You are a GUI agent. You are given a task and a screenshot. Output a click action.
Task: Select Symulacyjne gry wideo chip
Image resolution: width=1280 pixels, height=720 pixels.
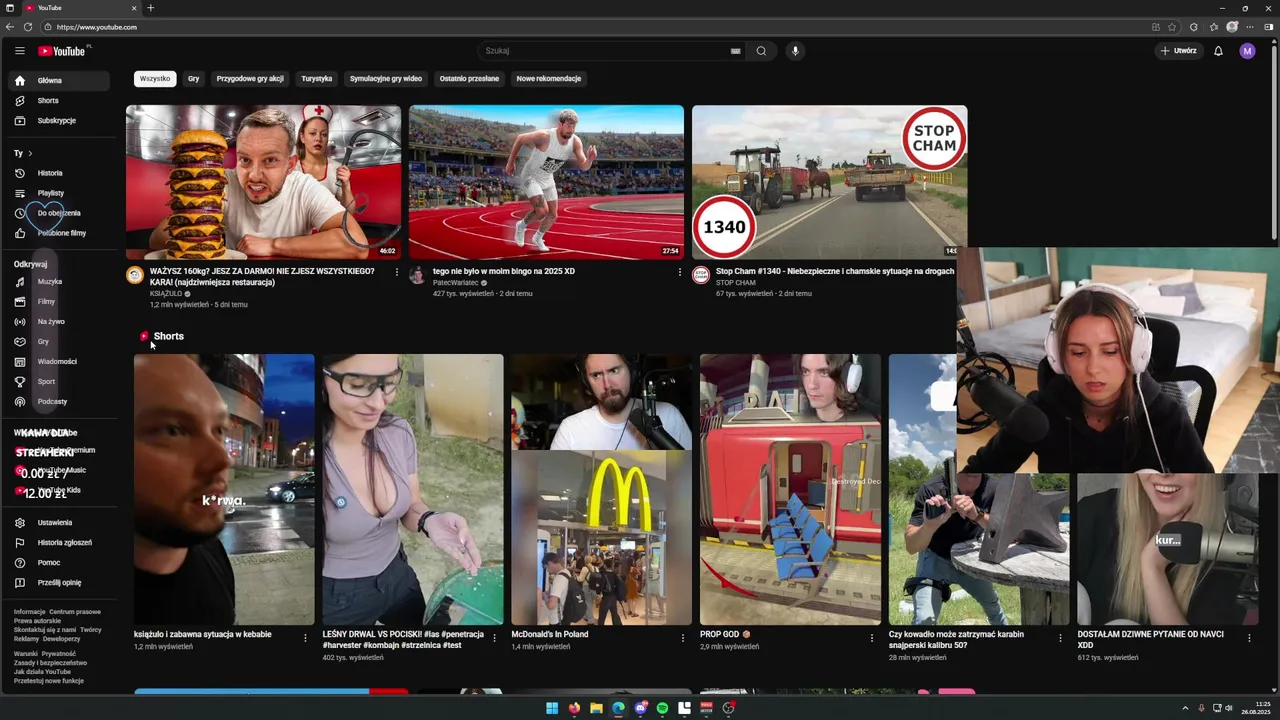coord(386,78)
